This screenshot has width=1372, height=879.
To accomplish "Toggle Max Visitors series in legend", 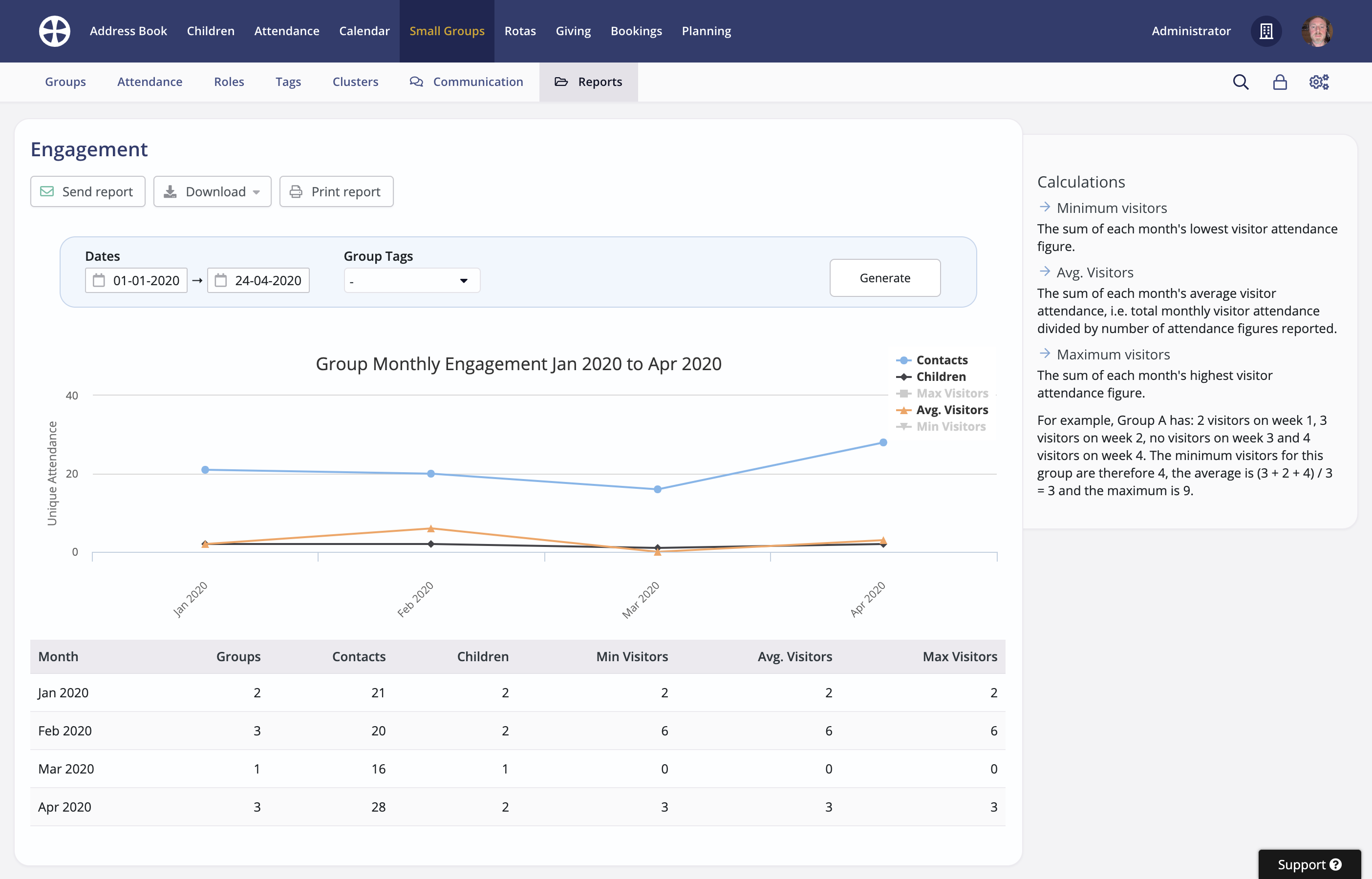I will tap(951, 393).
